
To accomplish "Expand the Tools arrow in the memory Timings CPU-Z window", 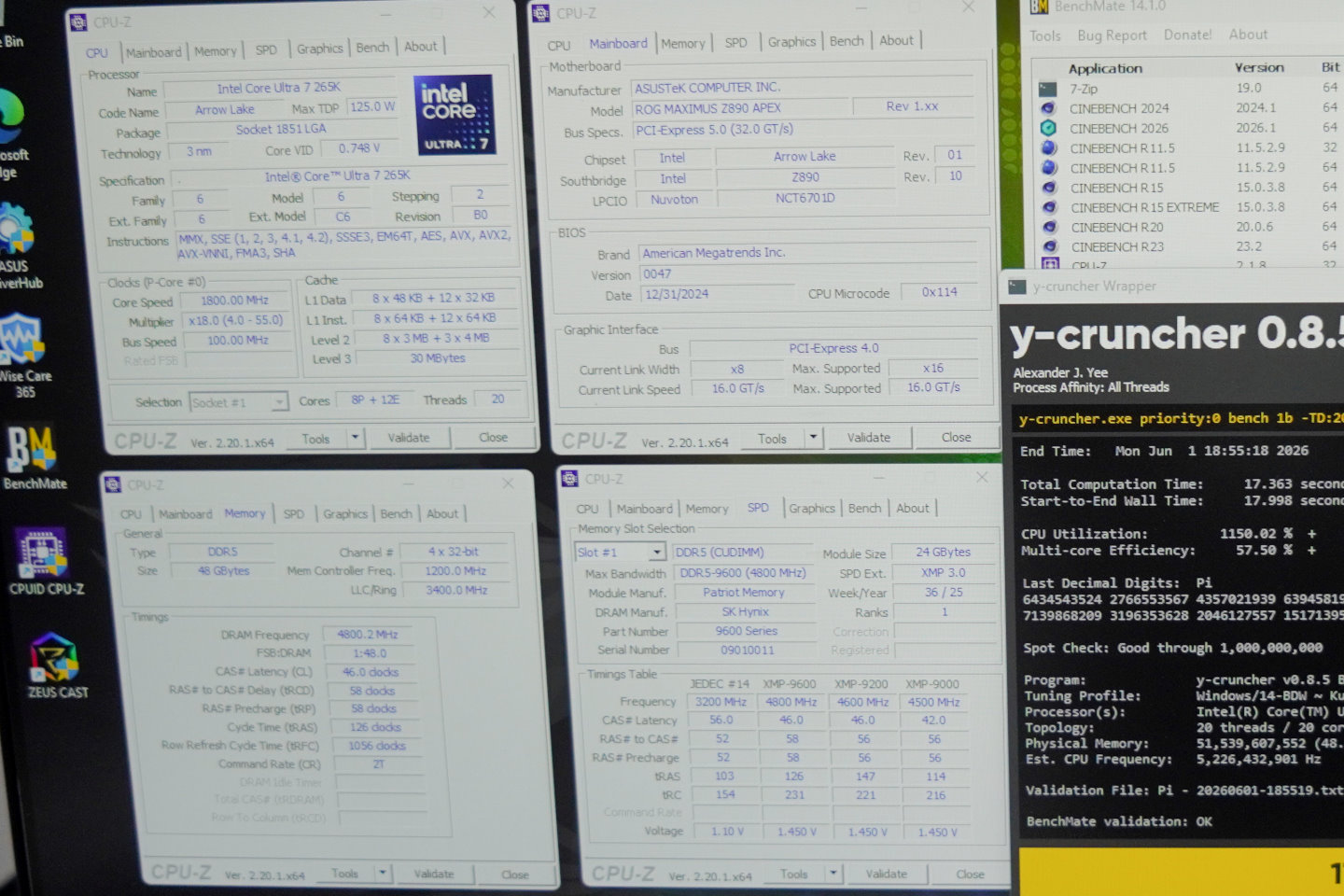I will point(383,874).
